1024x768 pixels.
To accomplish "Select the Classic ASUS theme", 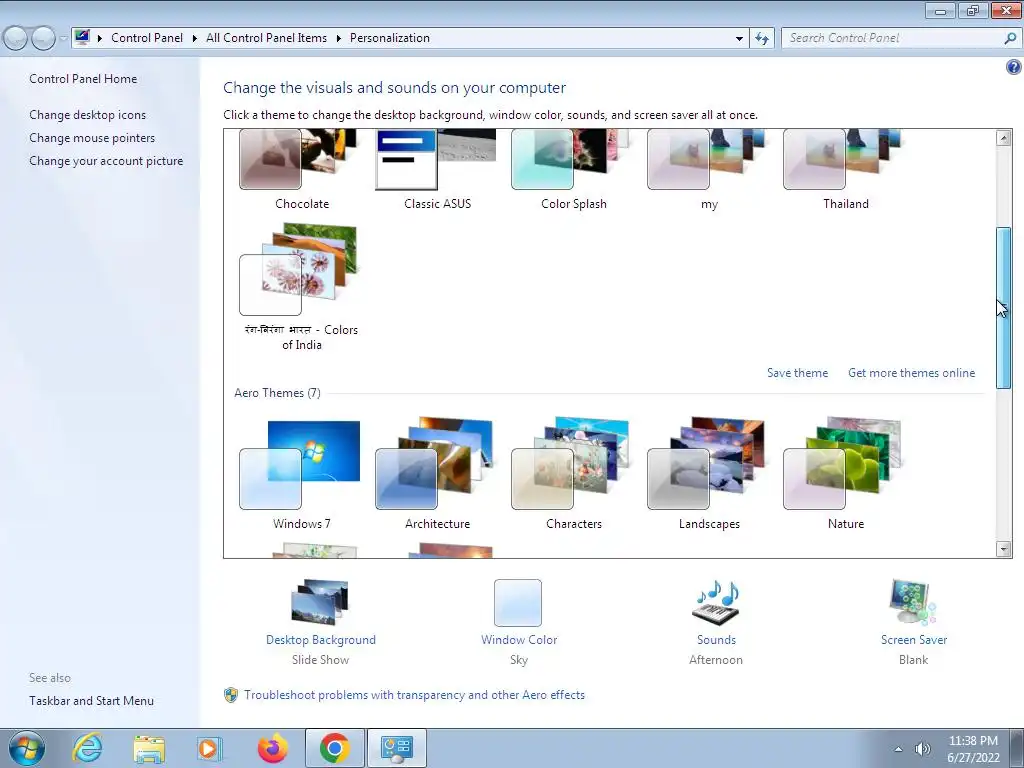I will [437, 168].
